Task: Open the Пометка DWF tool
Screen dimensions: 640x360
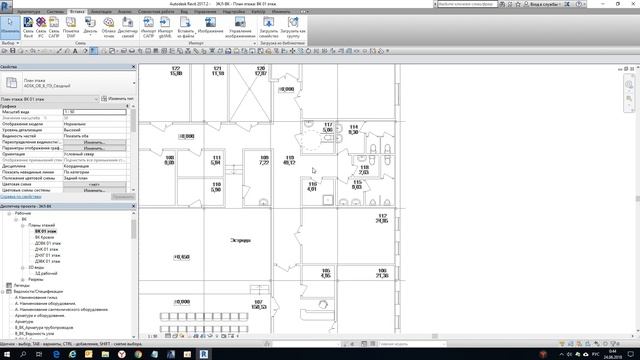Action: pyautogui.click(x=71, y=27)
